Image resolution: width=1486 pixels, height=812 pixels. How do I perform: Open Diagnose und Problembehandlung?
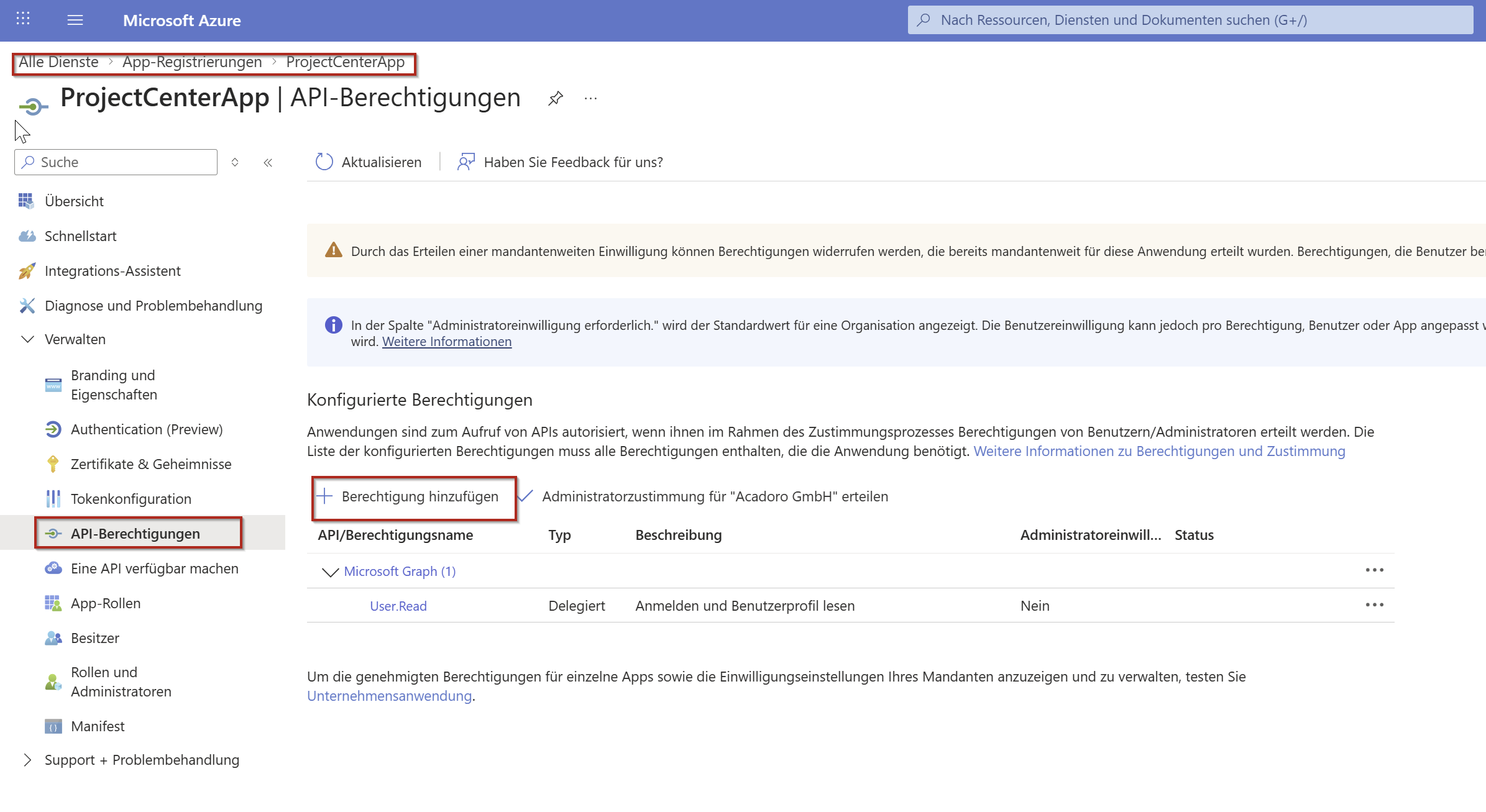point(154,306)
